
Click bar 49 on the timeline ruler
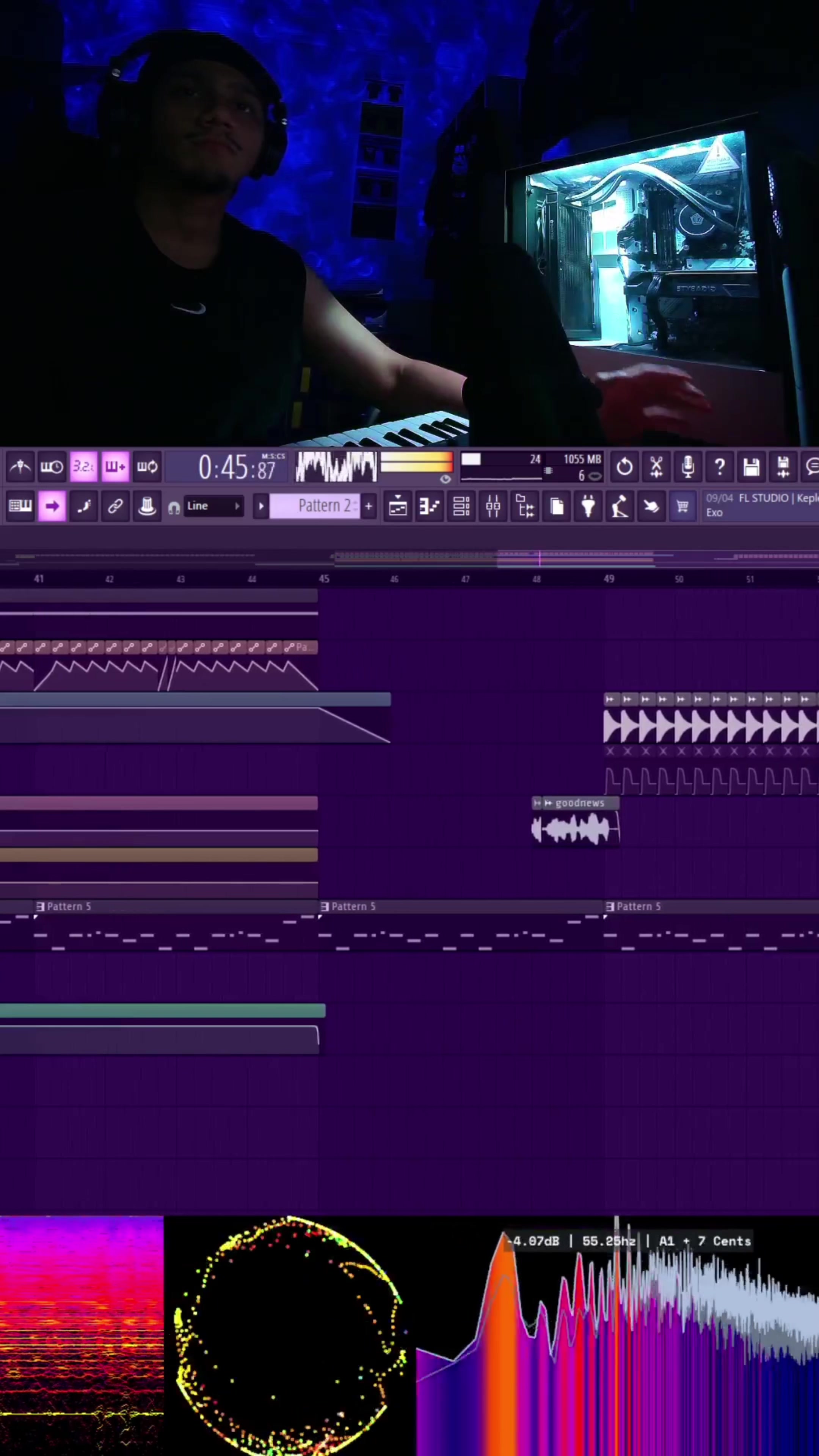609,579
